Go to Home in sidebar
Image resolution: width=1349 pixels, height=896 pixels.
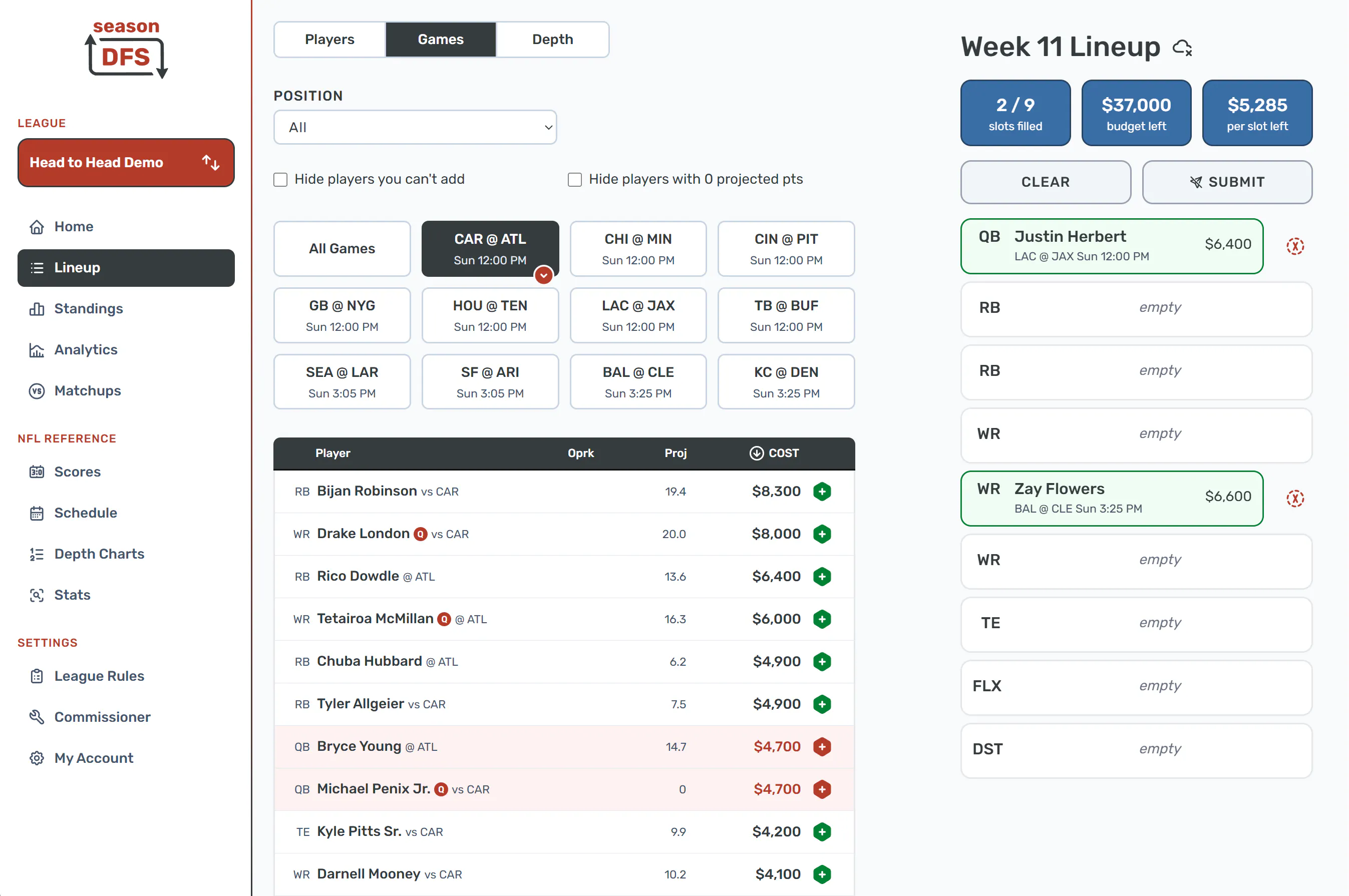pyautogui.click(x=126, y=227)
